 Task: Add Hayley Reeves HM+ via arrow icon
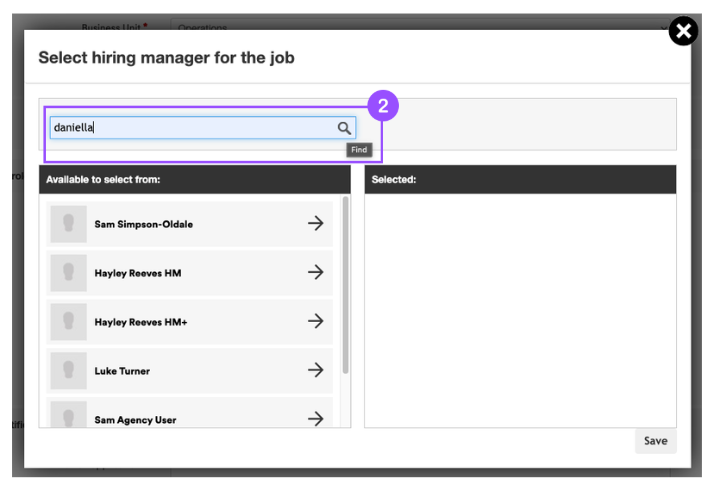(315, 321)
